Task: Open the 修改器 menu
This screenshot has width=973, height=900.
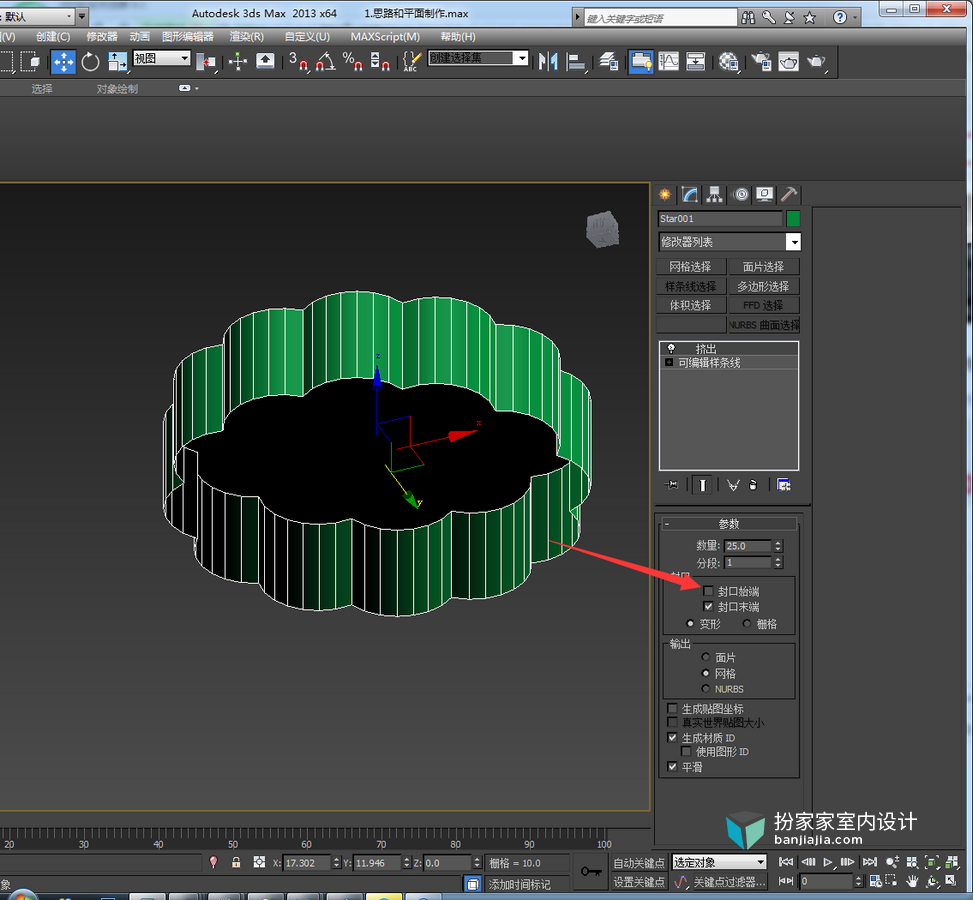Action: 102,37
